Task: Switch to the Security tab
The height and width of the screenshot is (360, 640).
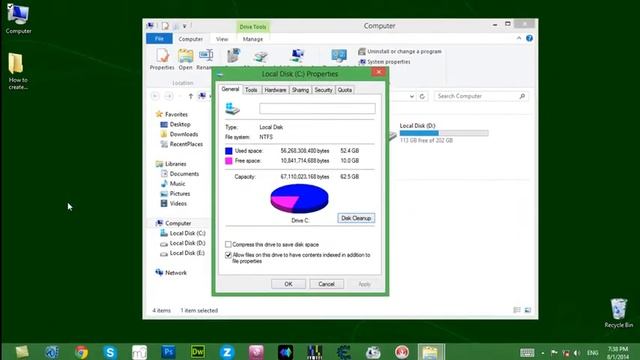Action: (323, 90)
